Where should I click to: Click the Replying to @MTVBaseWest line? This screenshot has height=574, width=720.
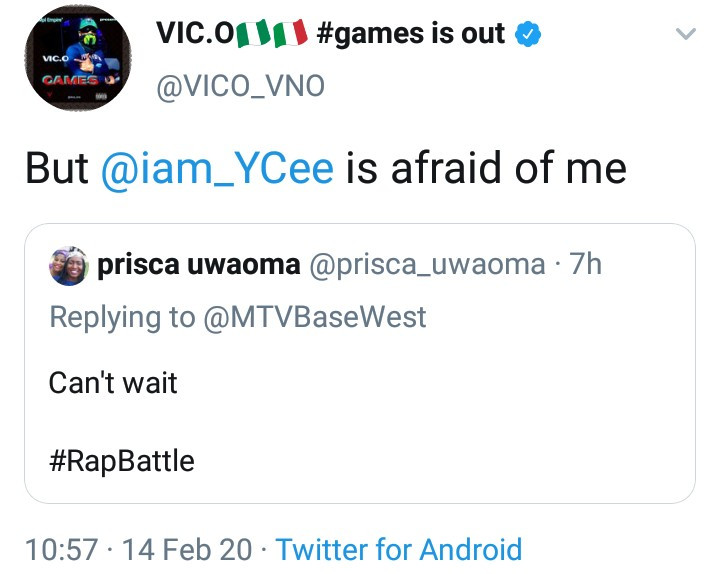click(238, 317)
